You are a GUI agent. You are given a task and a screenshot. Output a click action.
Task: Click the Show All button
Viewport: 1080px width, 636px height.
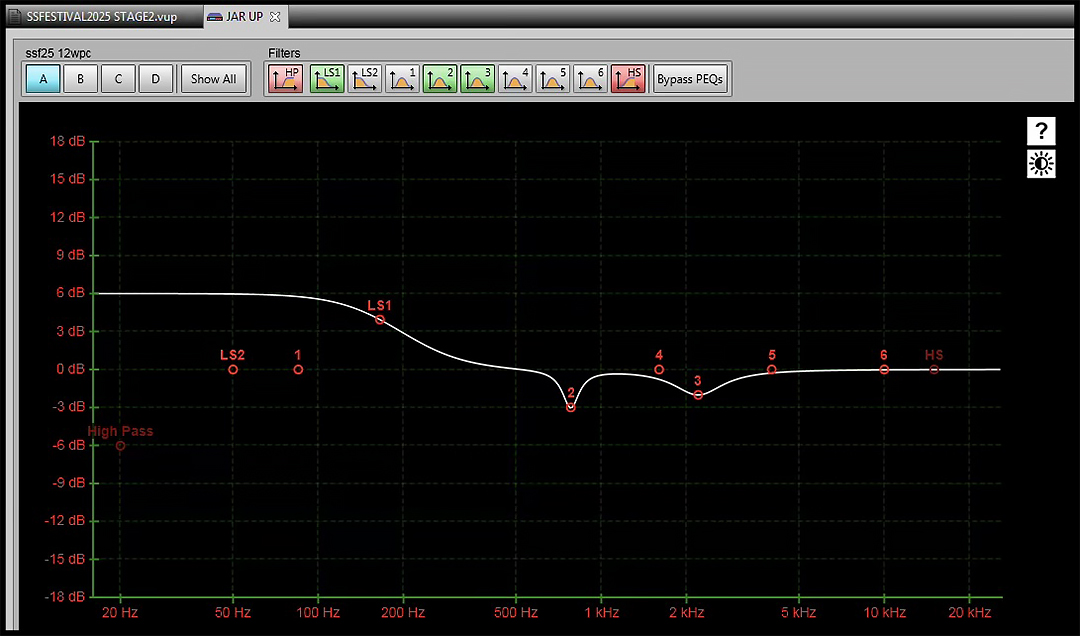pyautogui.click(x=213, y=79)
